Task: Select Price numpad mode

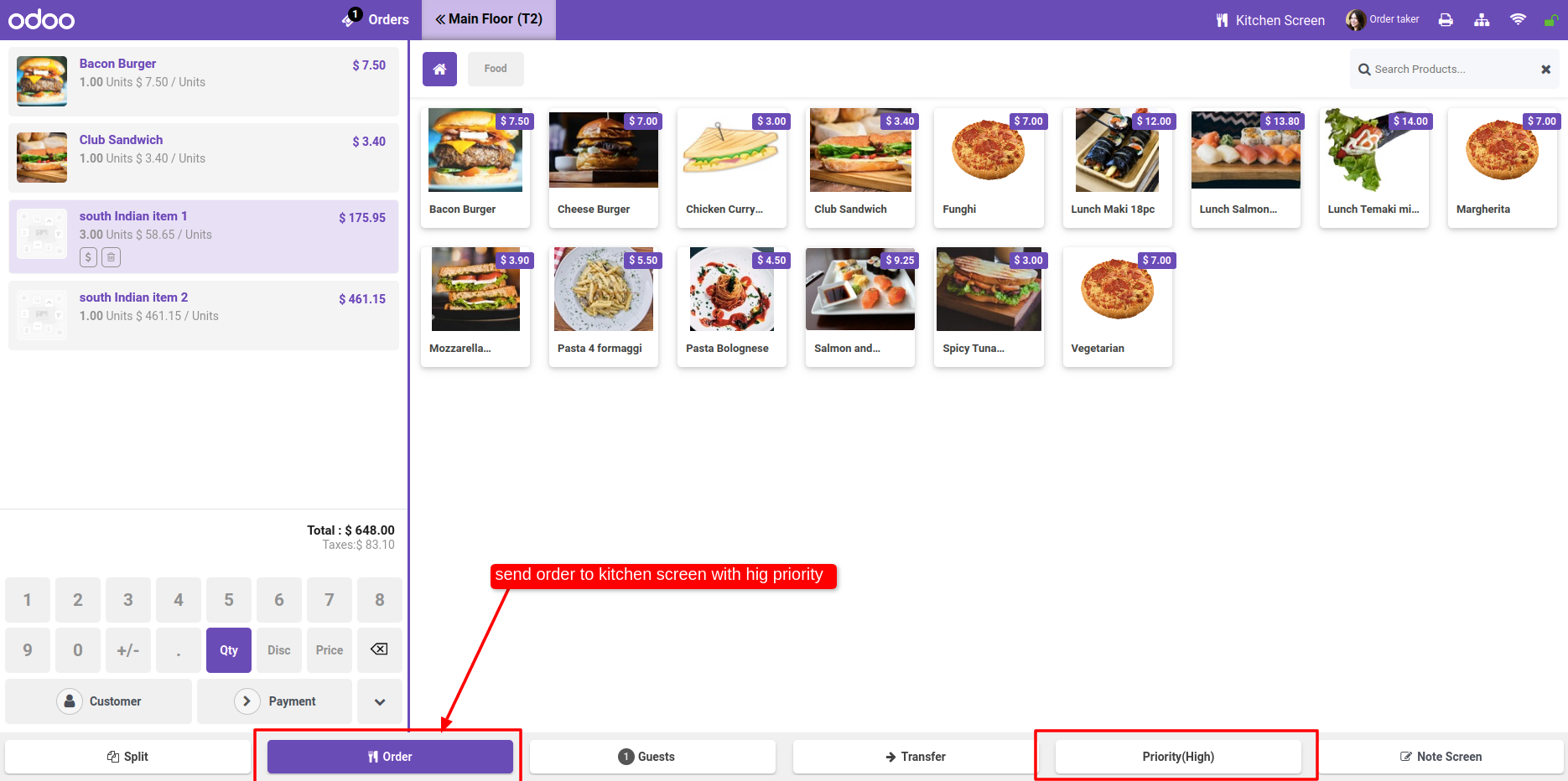Action: click(330, 650)
